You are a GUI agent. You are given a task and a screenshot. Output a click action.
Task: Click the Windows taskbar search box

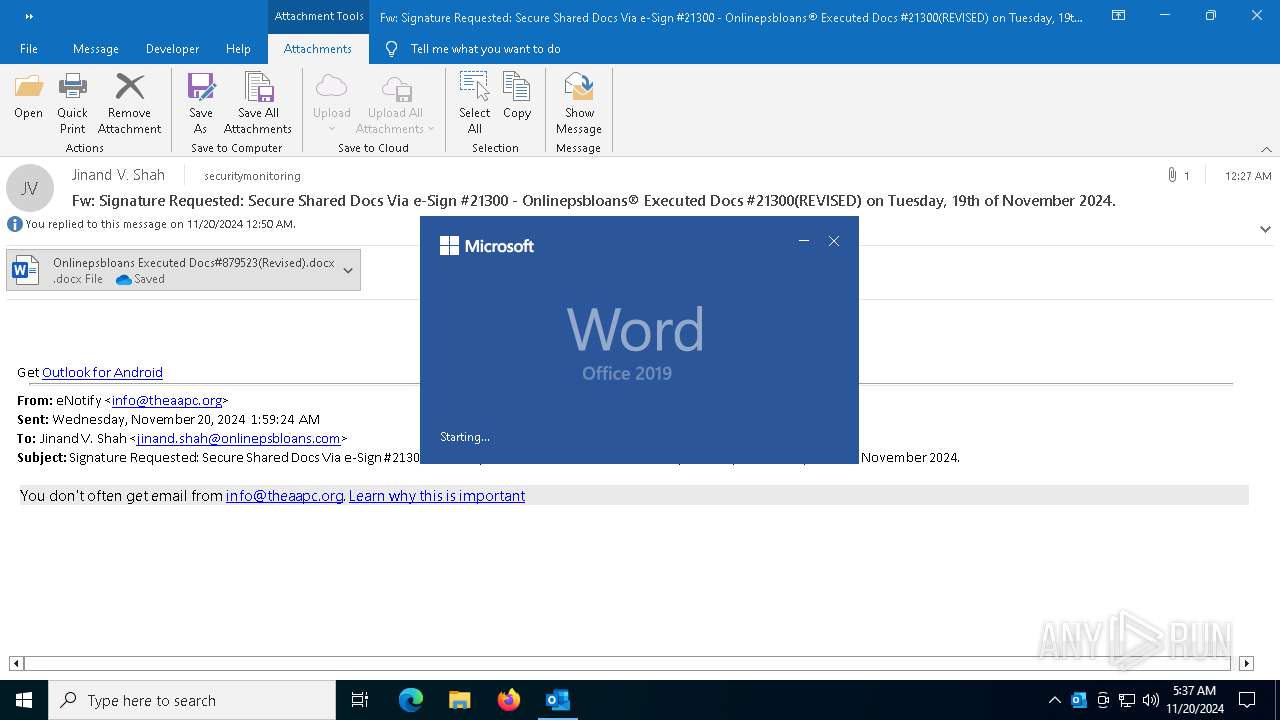pyautogui.click(x=192, y=700)
